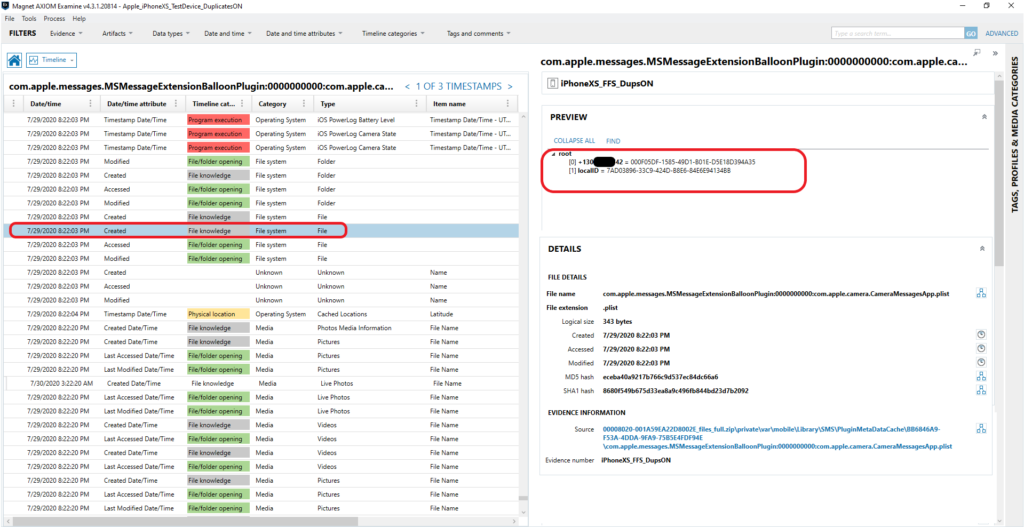Go to previous timestamp arrow
The width and height of the screenshot is (1024, 527).
tap(408, 86)
